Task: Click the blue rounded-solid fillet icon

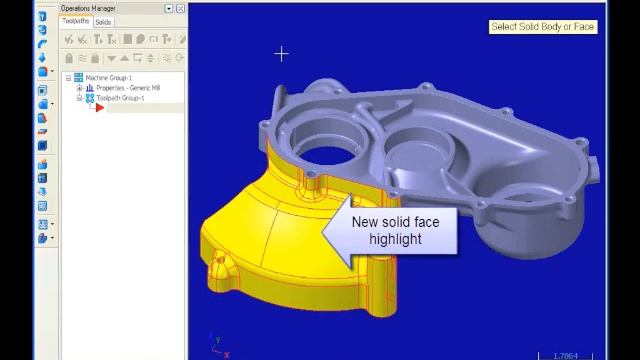Action: click(x=42, y=104)
